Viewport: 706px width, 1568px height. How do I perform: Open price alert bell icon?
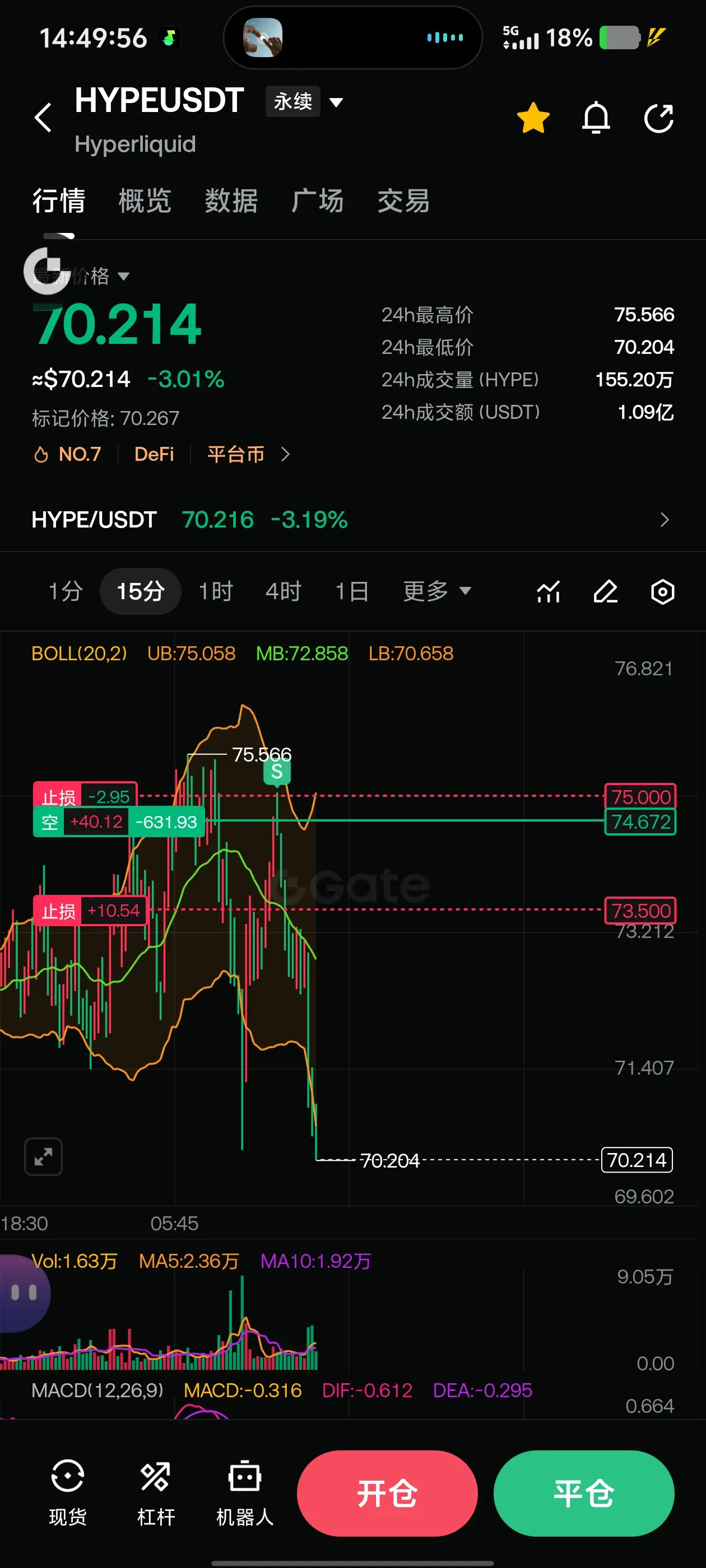(x=596, y=118)
